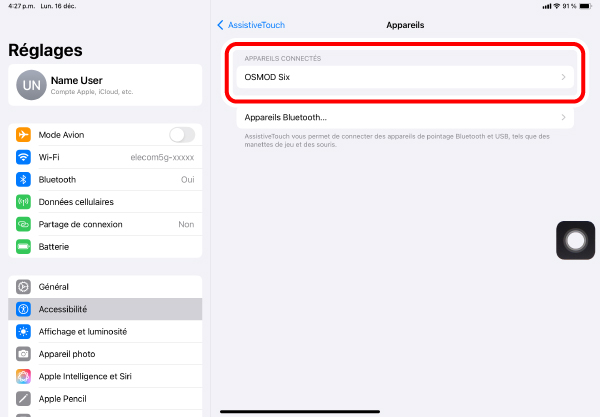This screenshot has height=419, width=600.
Task: Expand Appareils Bluetooth… chevron
Action: 563,117
